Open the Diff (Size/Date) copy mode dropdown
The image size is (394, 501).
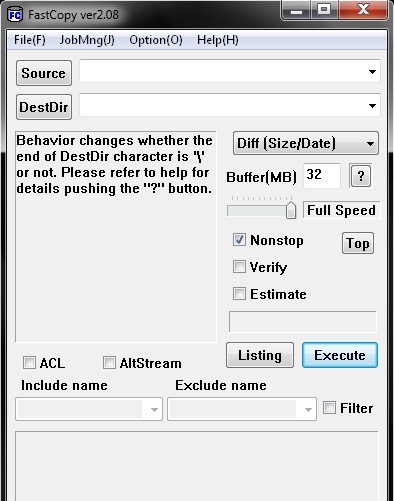[x=306, y=143]
